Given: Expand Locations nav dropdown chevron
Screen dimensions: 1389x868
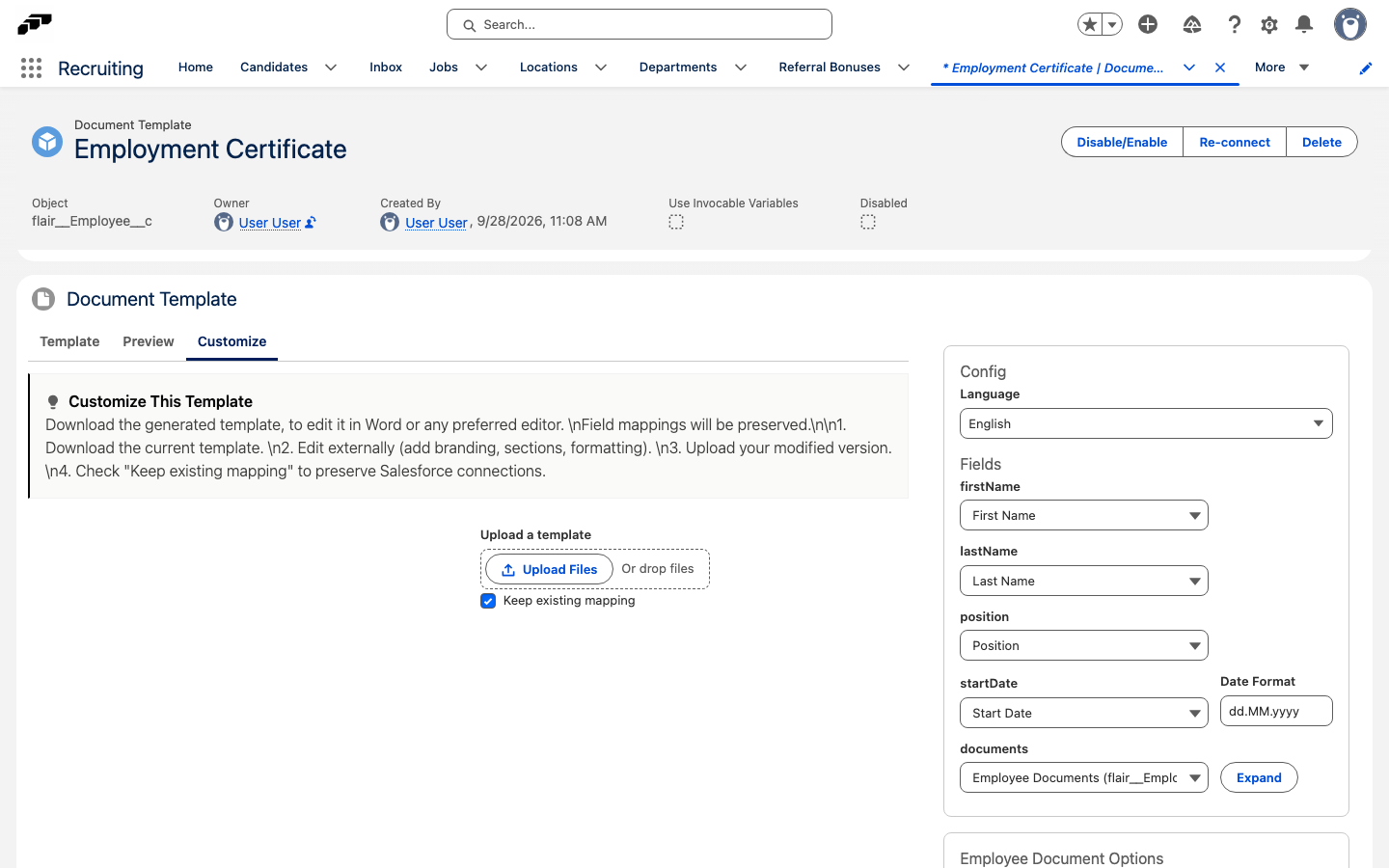Looking at the screenshot, I should tap(601, 68).
